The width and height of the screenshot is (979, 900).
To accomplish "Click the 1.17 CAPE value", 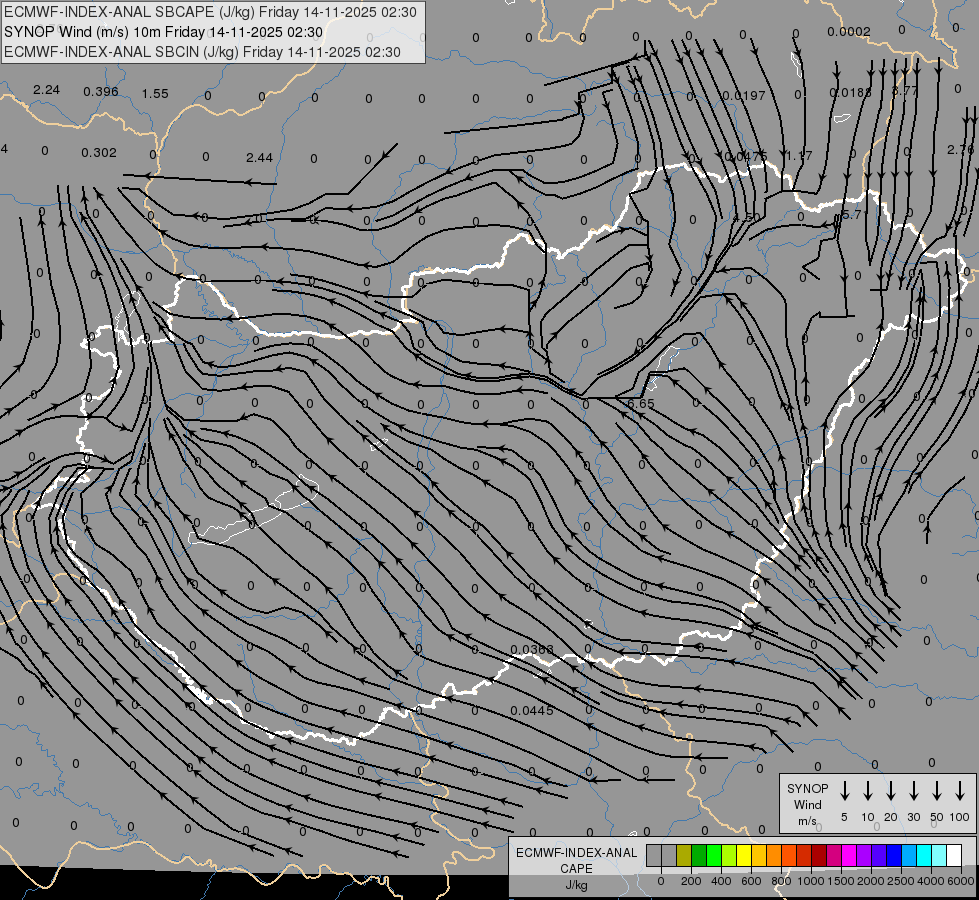I will (799, 156).
